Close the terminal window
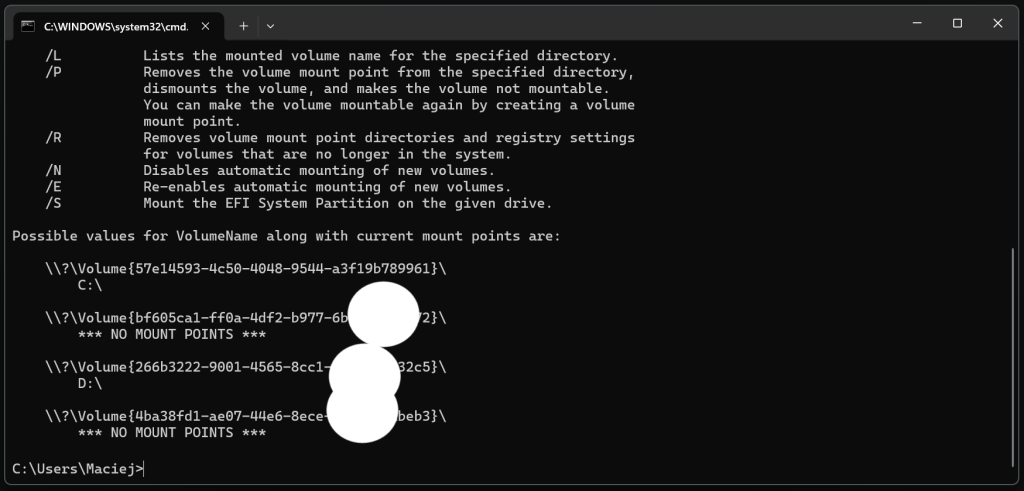This screenshot has height=491, width=1024. pyautogui.click(x=998, y=24)
